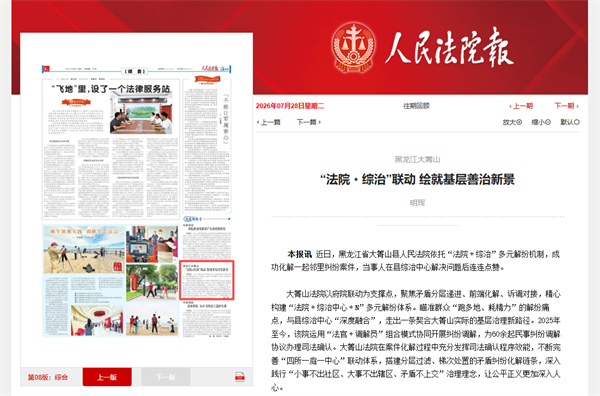Click the red 上一版 button
600x396 pixels.
[x=107, y=377]
